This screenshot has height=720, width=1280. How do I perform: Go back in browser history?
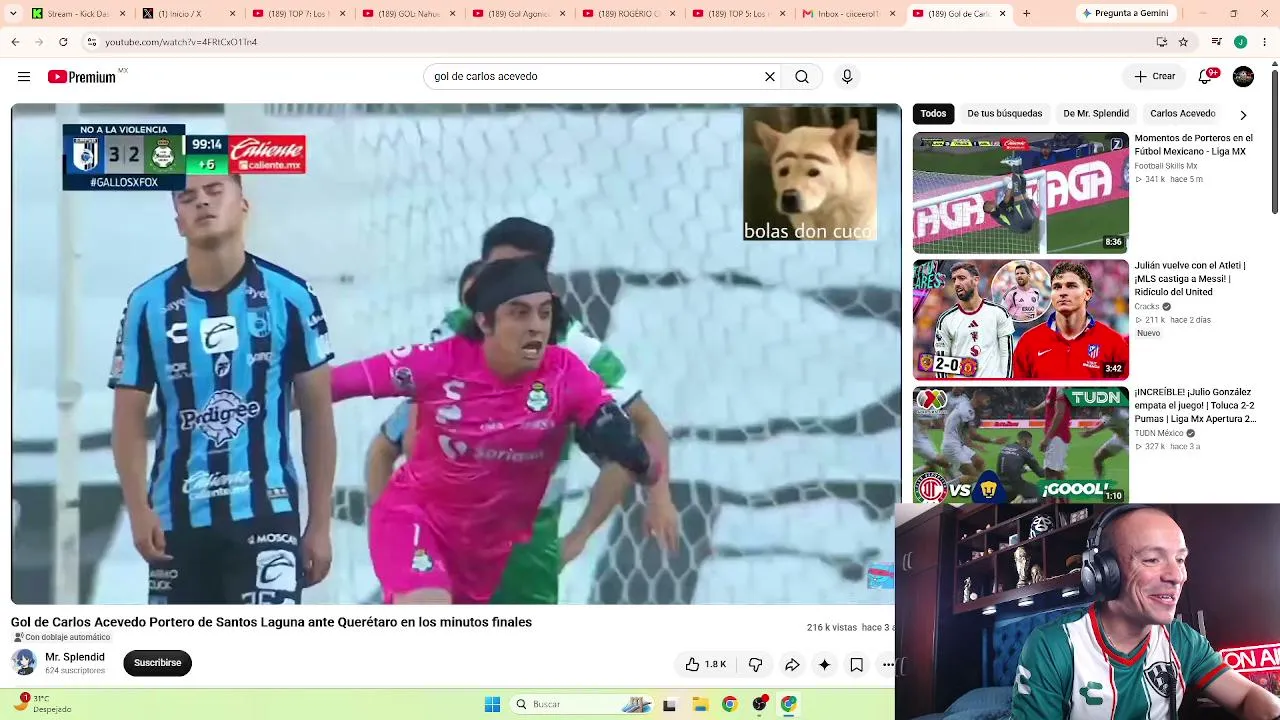pos(15,42)
